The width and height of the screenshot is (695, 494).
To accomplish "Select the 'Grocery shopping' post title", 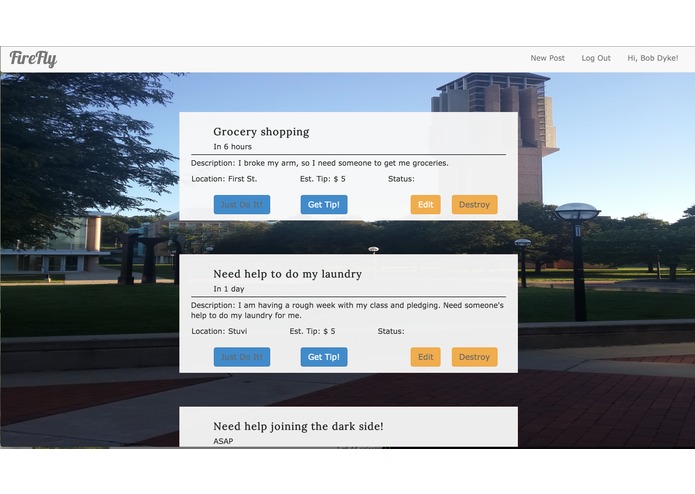I will click(x=261, y=132).
